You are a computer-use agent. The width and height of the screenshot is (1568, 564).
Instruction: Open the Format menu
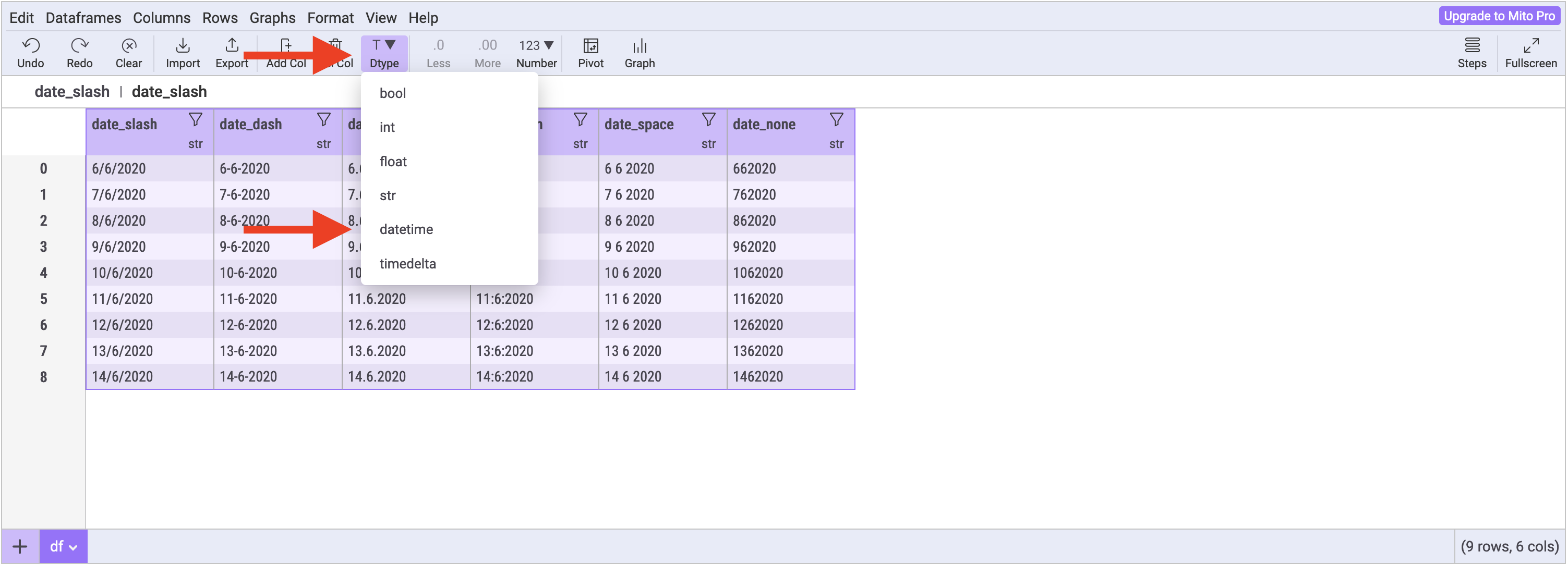coord(330,18)
